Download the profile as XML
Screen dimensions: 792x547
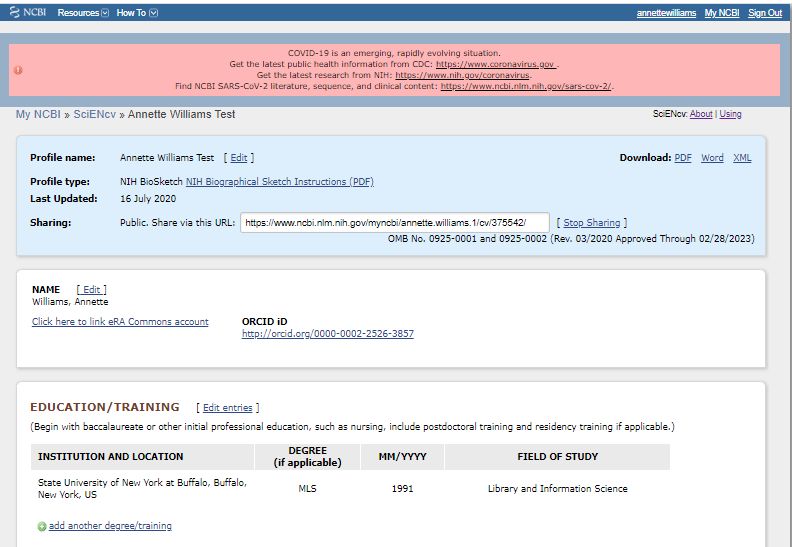pos(742,158)
